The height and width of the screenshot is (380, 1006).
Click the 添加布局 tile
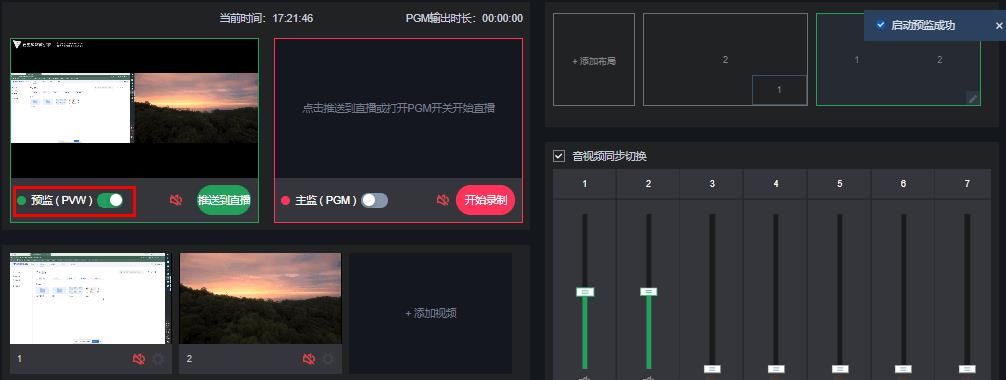[x=594, y=60]
